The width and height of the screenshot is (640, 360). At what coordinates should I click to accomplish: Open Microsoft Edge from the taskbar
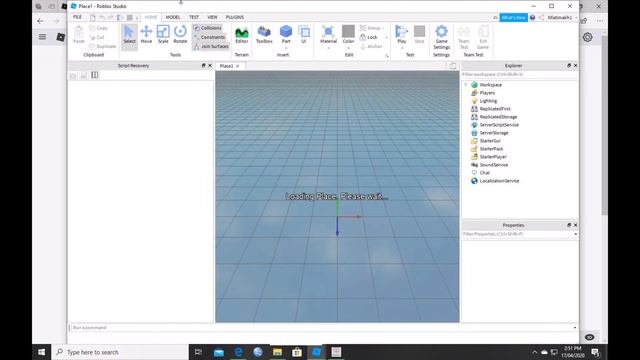point(238,352)
